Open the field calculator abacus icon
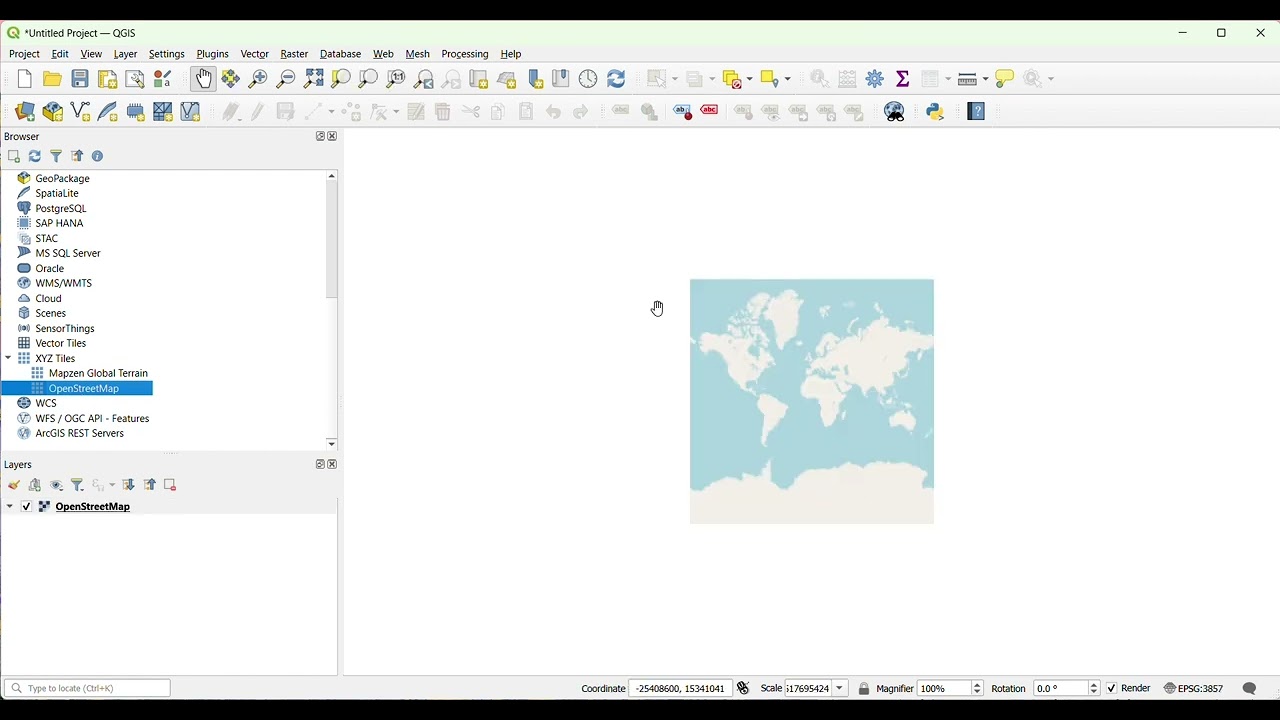 tap(848, 79)
